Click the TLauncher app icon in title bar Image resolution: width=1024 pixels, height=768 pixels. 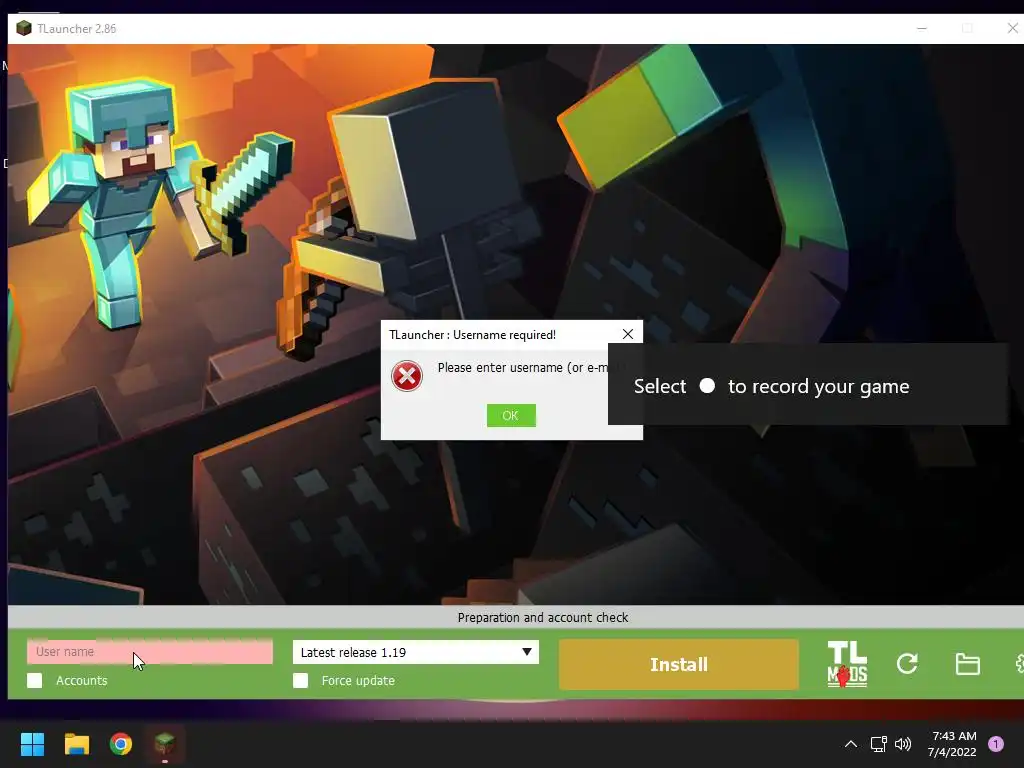tap(24, 29)
